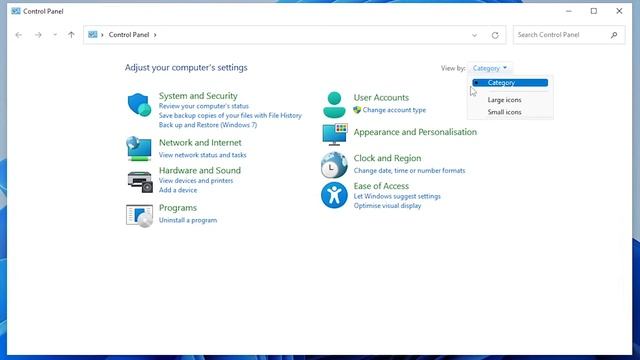This screenshot has height=360, width=640.
Task: Open the Programs icon
Action: point(139,216)
